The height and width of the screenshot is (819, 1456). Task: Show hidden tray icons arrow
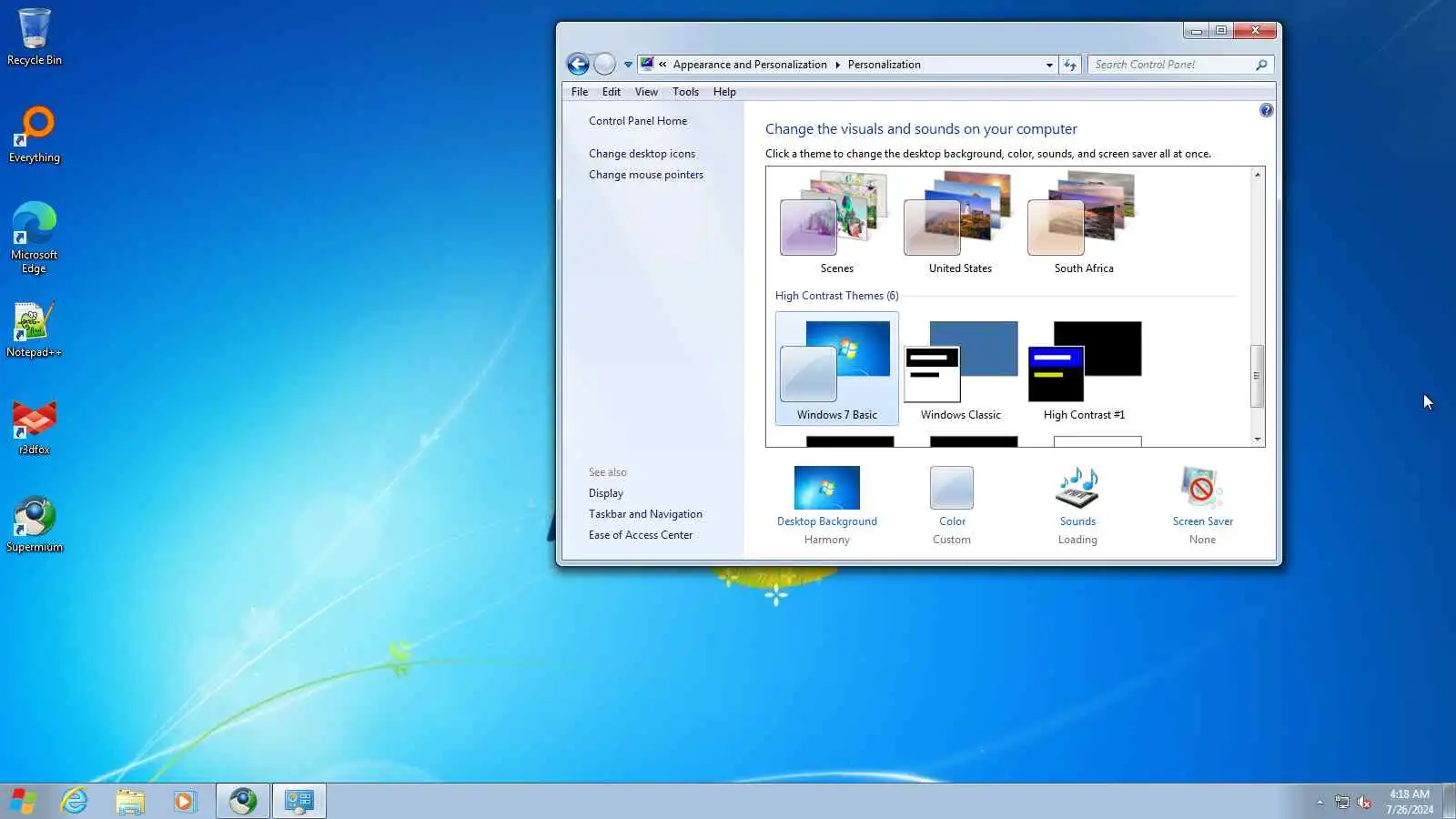(1319, 802)
